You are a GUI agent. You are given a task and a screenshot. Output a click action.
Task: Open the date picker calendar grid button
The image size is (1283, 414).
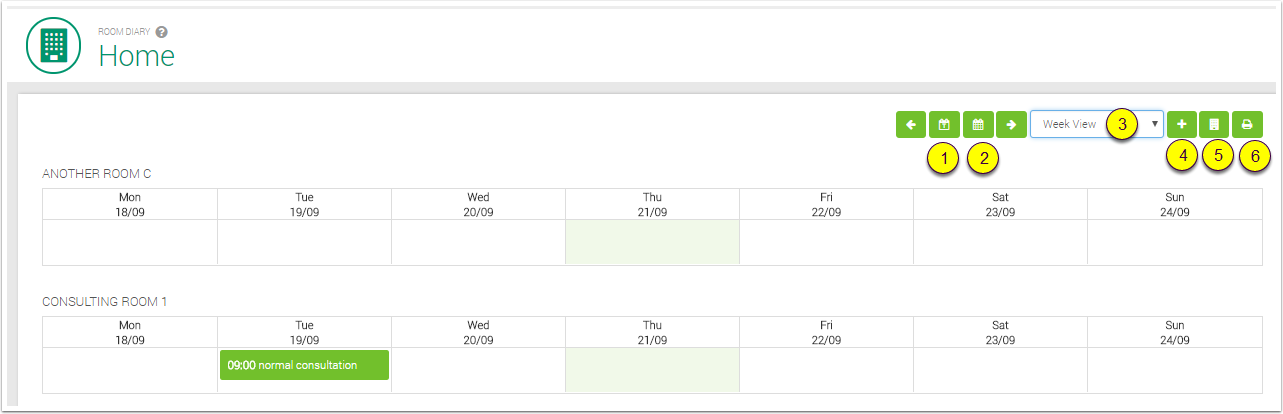pyautogui.click(x=978, y=124)
